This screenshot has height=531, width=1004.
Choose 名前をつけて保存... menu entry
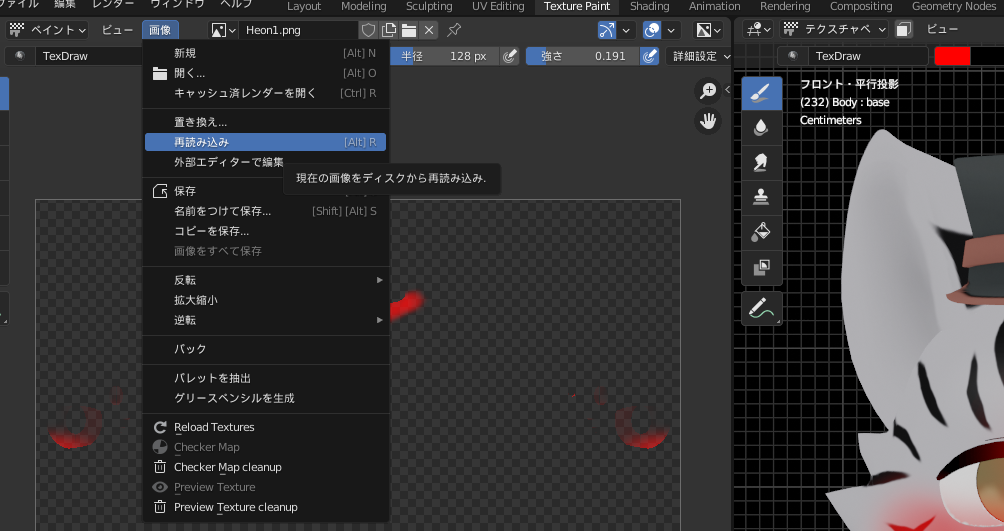pyautogui.click(x=266, y=211)
